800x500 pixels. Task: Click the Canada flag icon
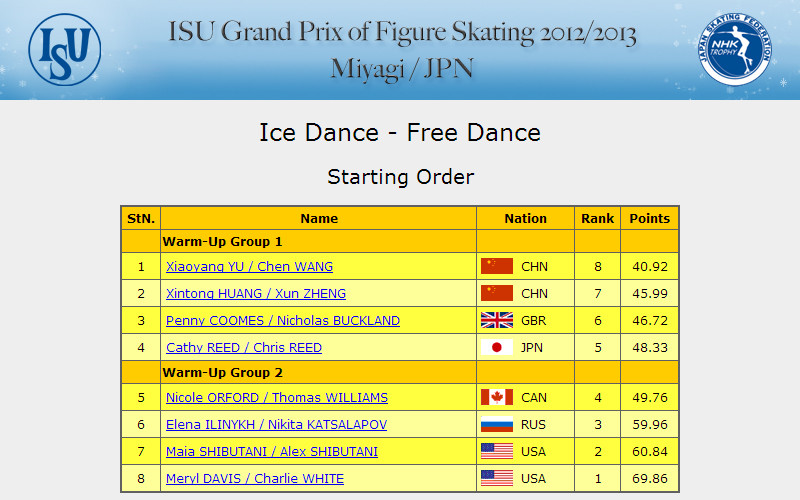[x=497, y=397]
